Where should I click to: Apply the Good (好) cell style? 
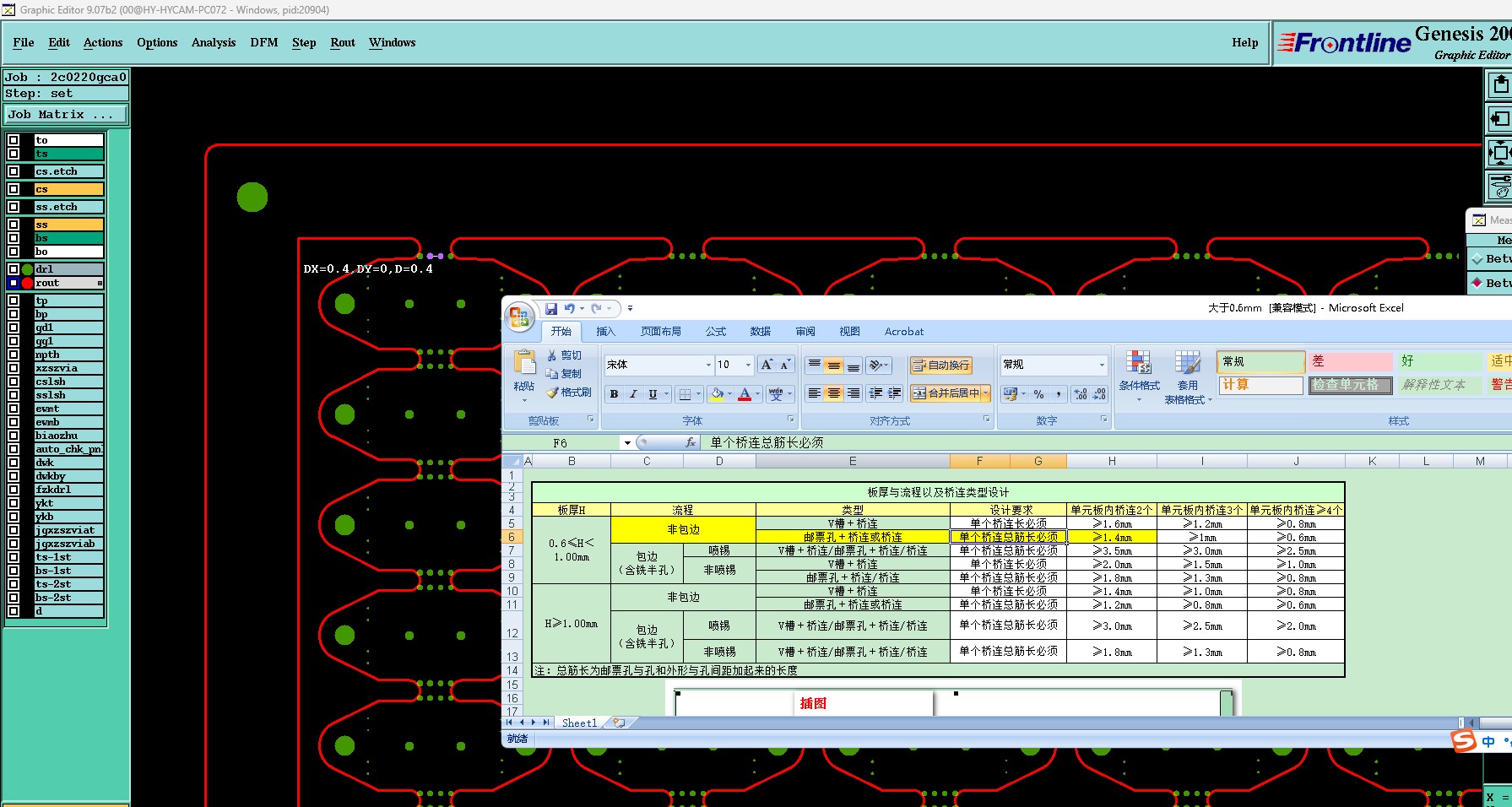pyautogui.click(x=1439, y=361)
